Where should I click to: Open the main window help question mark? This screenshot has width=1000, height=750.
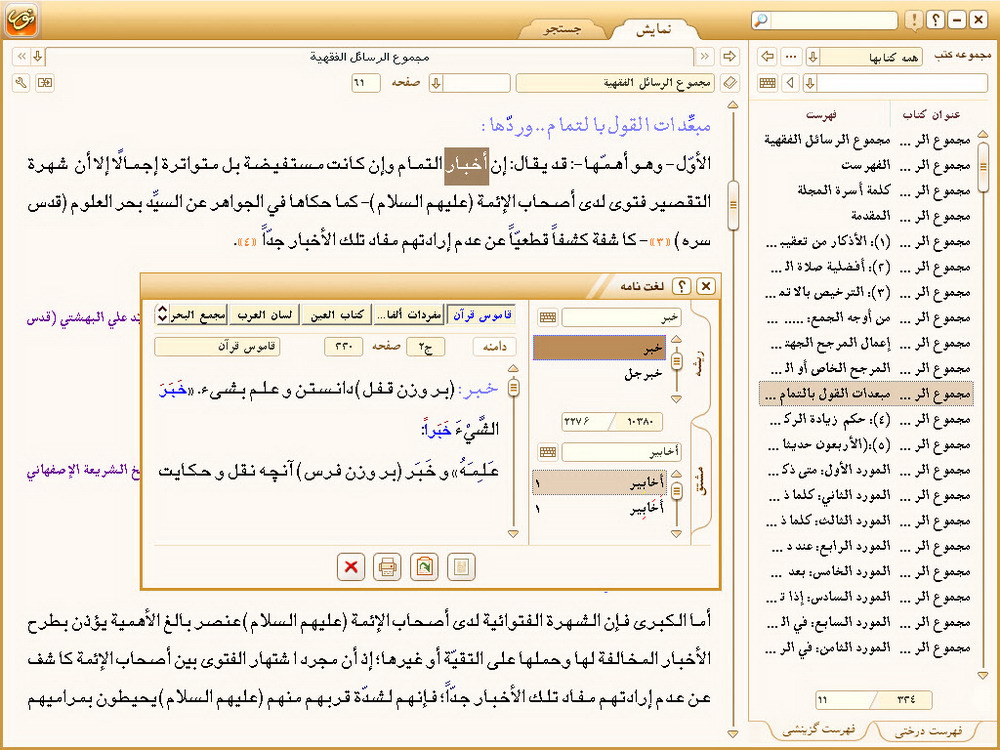[935, 20]
